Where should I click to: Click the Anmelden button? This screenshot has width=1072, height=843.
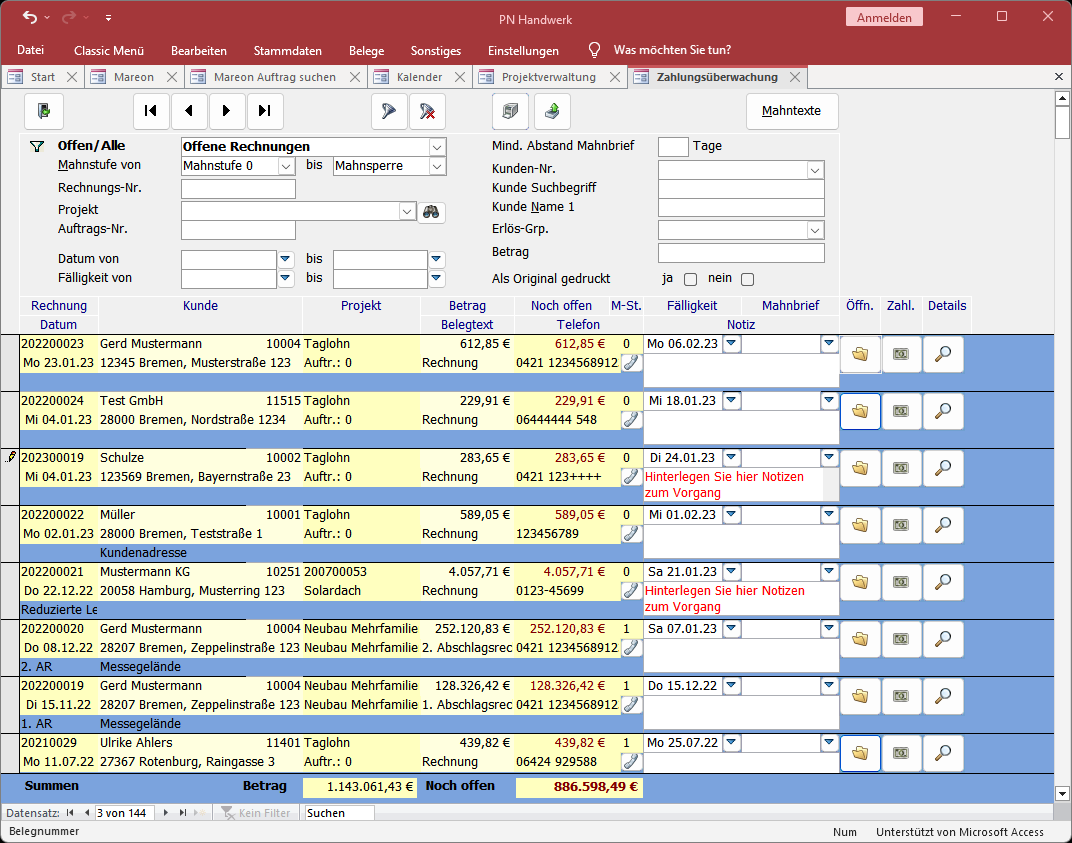click(x=884, y=17)
